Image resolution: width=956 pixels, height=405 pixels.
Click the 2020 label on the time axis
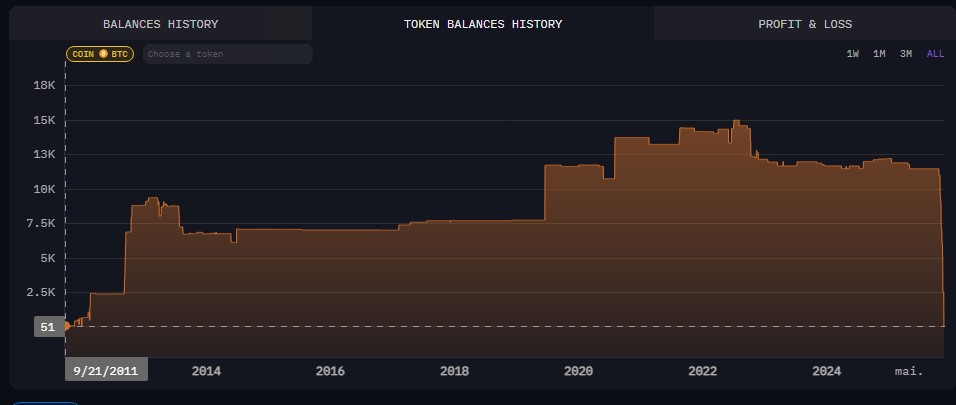coord(578,371)
